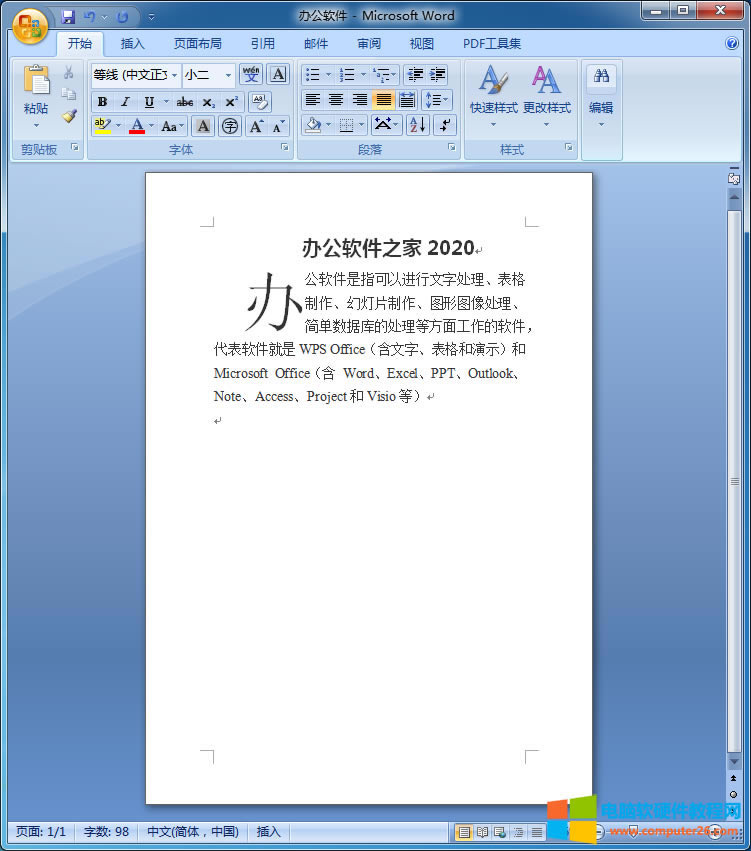The width and height of the screenshot is (751, 851).
Task: Increase the paragraph indent
Action: (x=437, y=74)
